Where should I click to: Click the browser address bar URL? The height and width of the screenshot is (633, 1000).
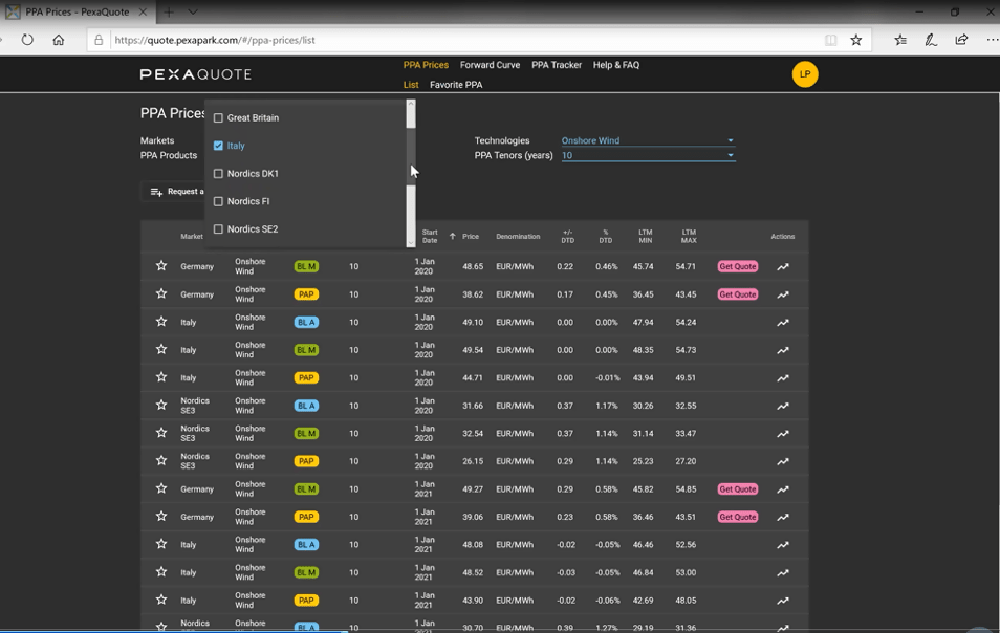tap(214, 40)
